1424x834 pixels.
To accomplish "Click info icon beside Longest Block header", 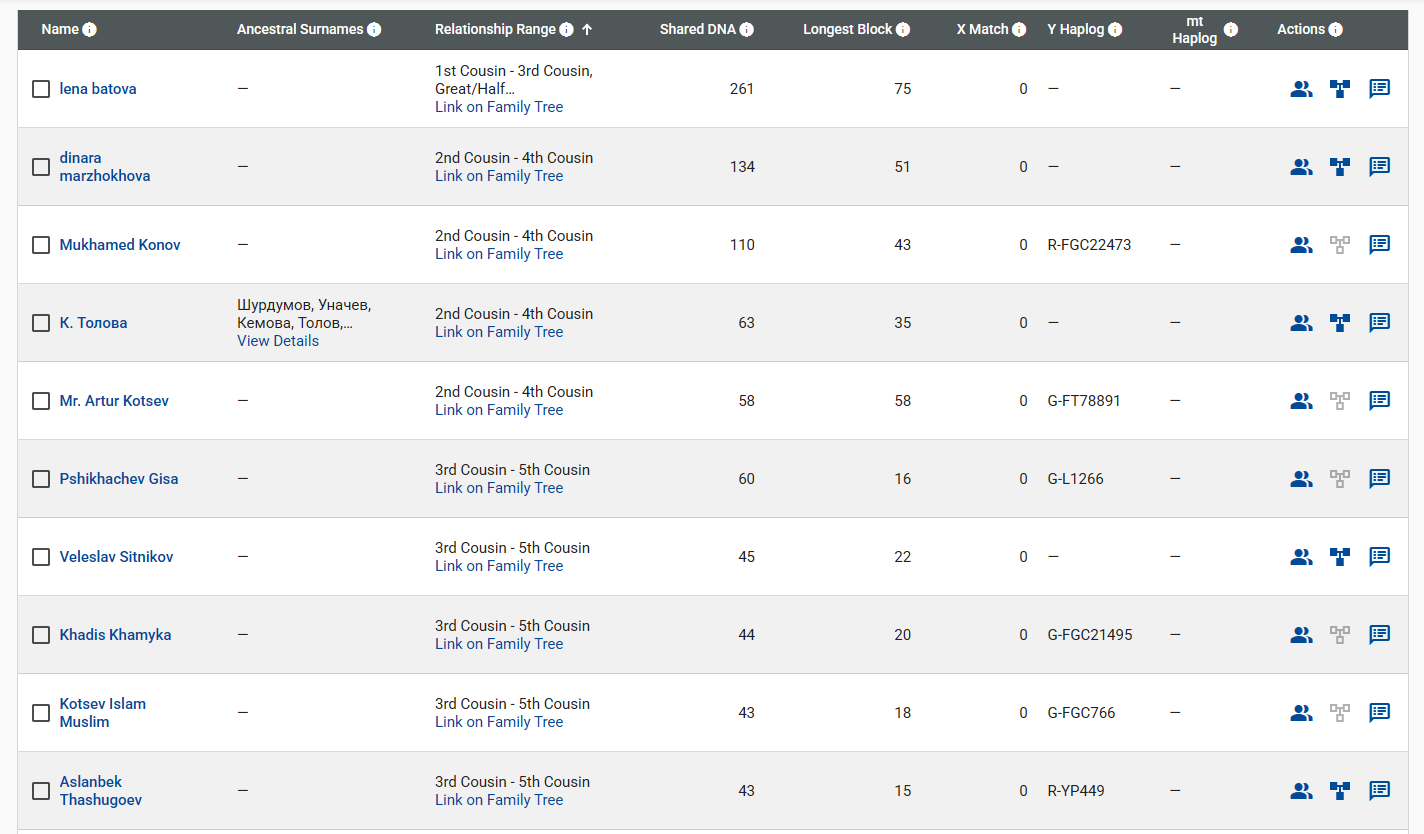I will [x=903, y=30].
